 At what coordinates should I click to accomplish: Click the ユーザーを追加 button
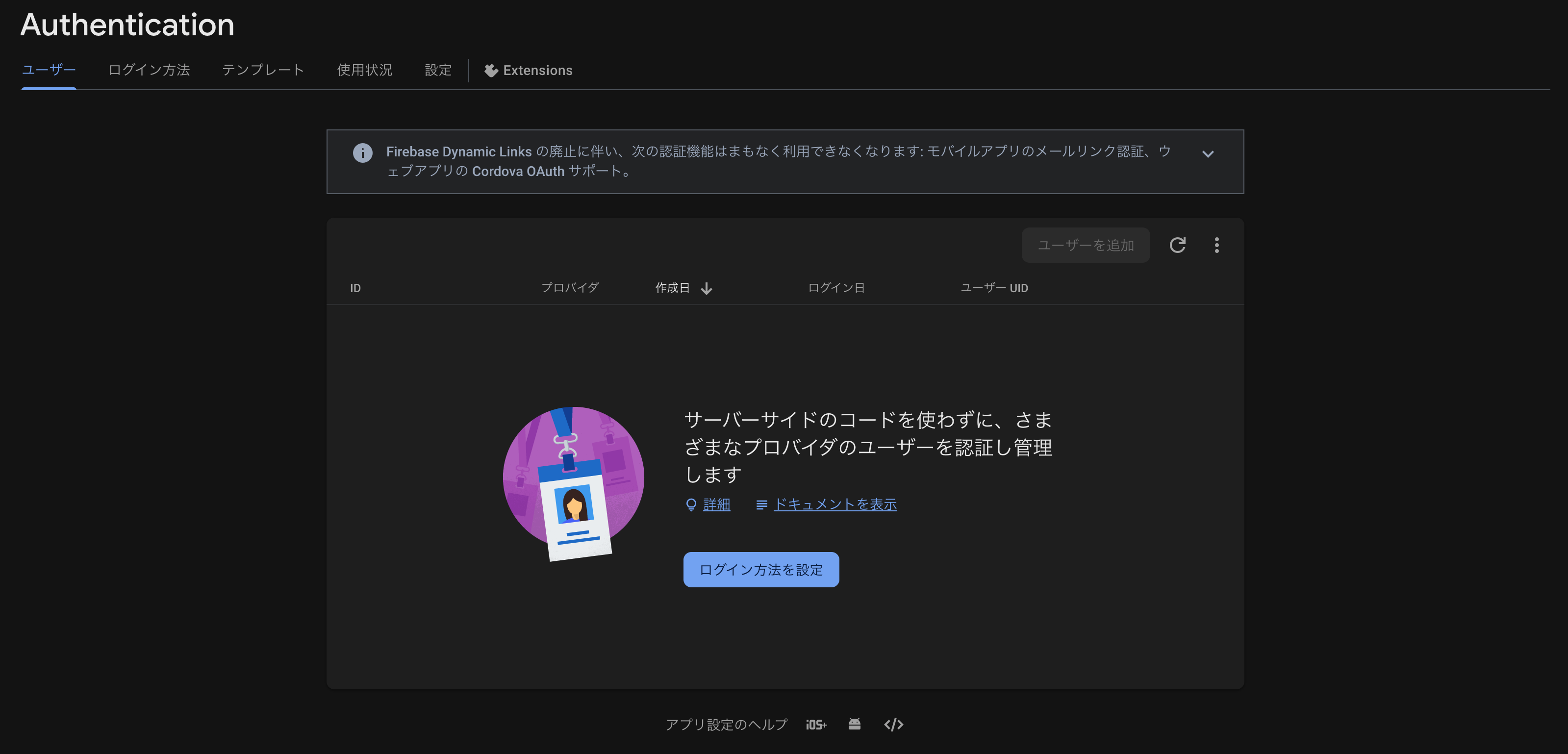click(1086, 245)
